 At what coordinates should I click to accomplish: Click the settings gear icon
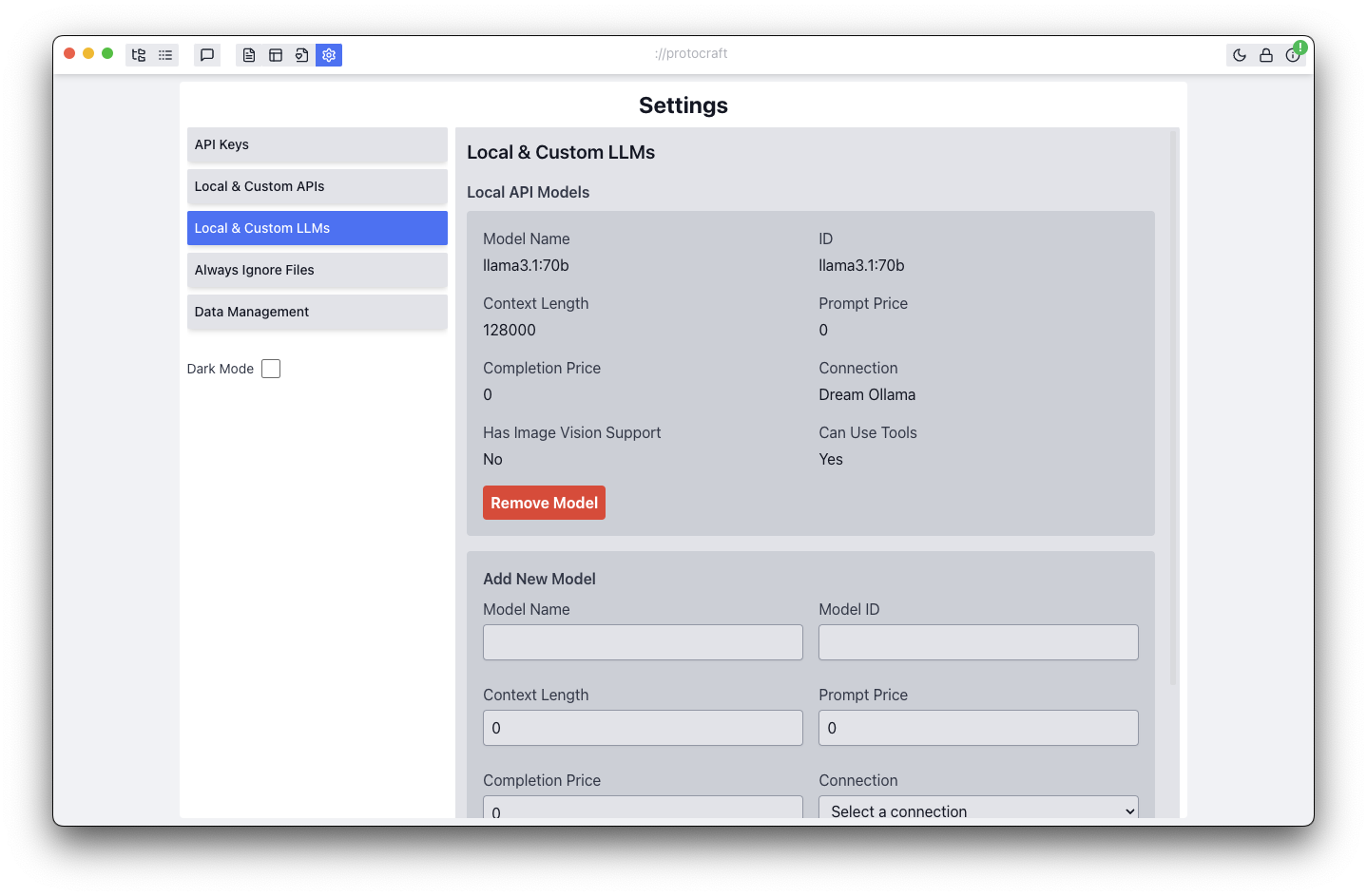pos(329,55)
